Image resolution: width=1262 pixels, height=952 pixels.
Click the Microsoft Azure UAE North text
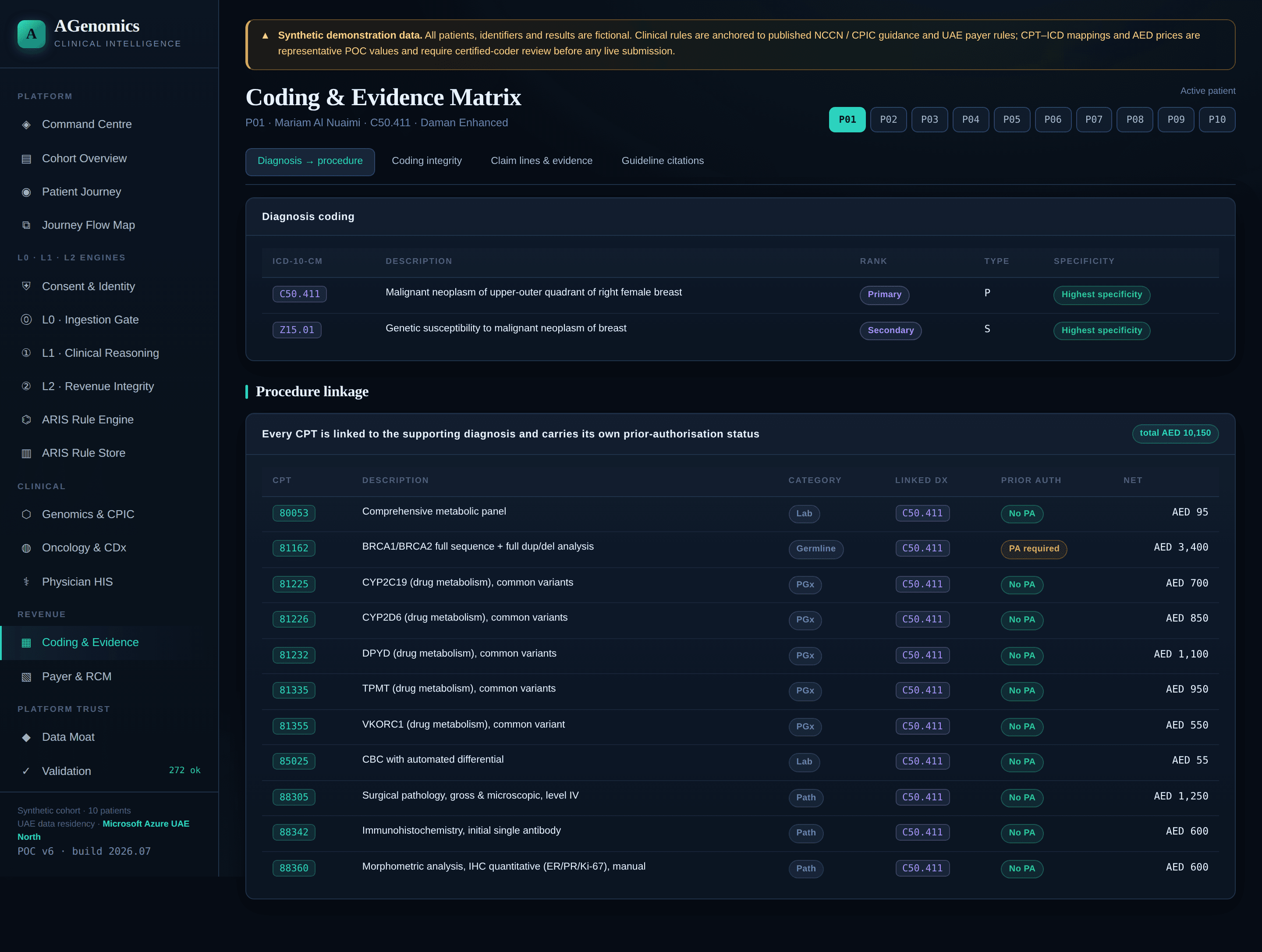coord(103,831)
